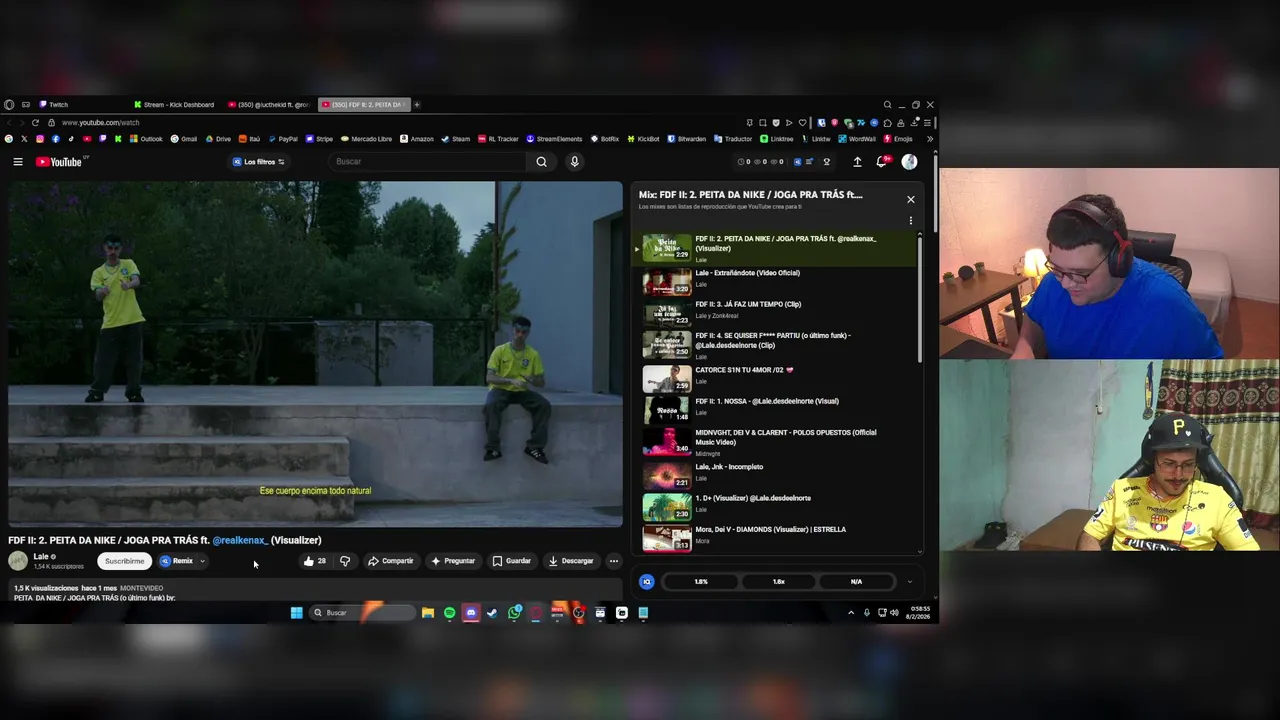Open the Windows Start button
The image size is (1280, 720).
pyautogui.click(x=296, y=613)
